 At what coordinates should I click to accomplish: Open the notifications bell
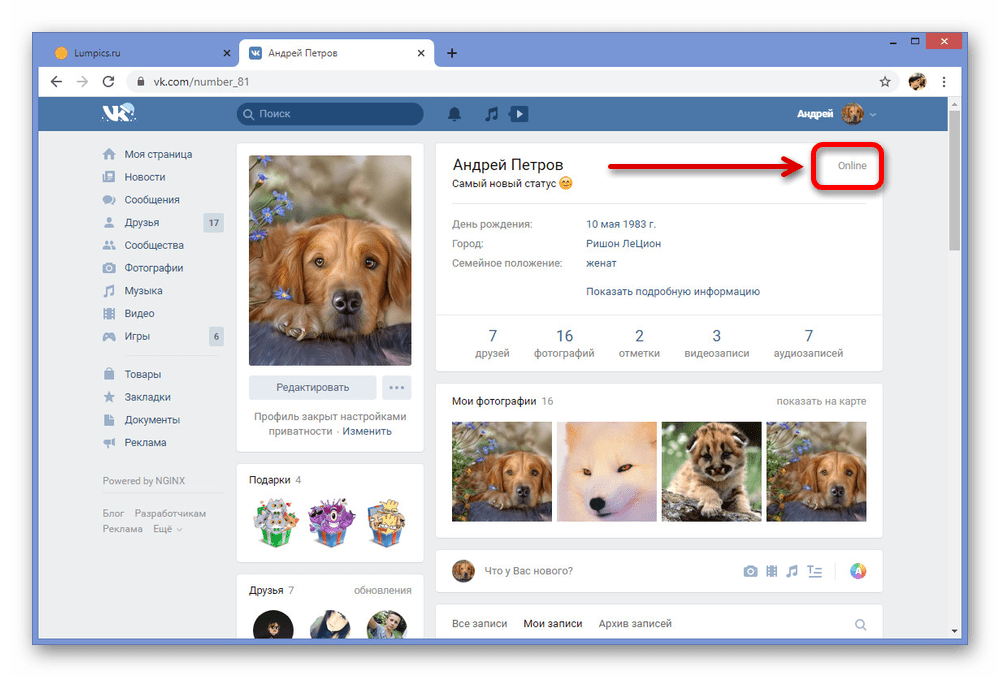(x=455, y=114)
